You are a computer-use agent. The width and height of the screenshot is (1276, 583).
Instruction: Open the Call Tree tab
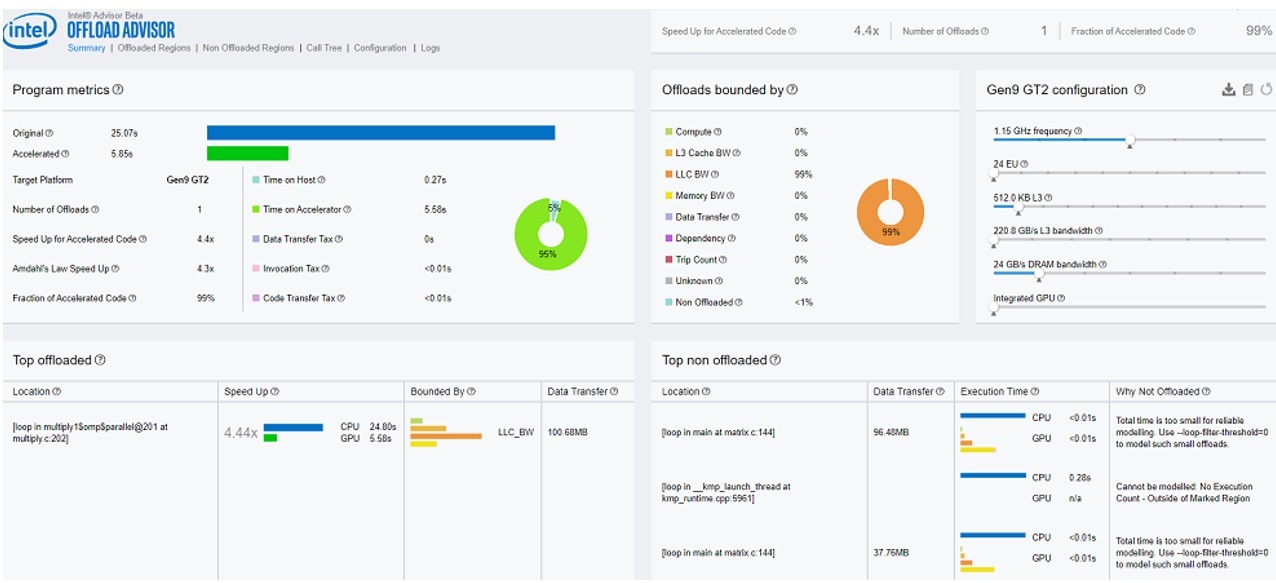pyautogui.click(x=323, y=48)
